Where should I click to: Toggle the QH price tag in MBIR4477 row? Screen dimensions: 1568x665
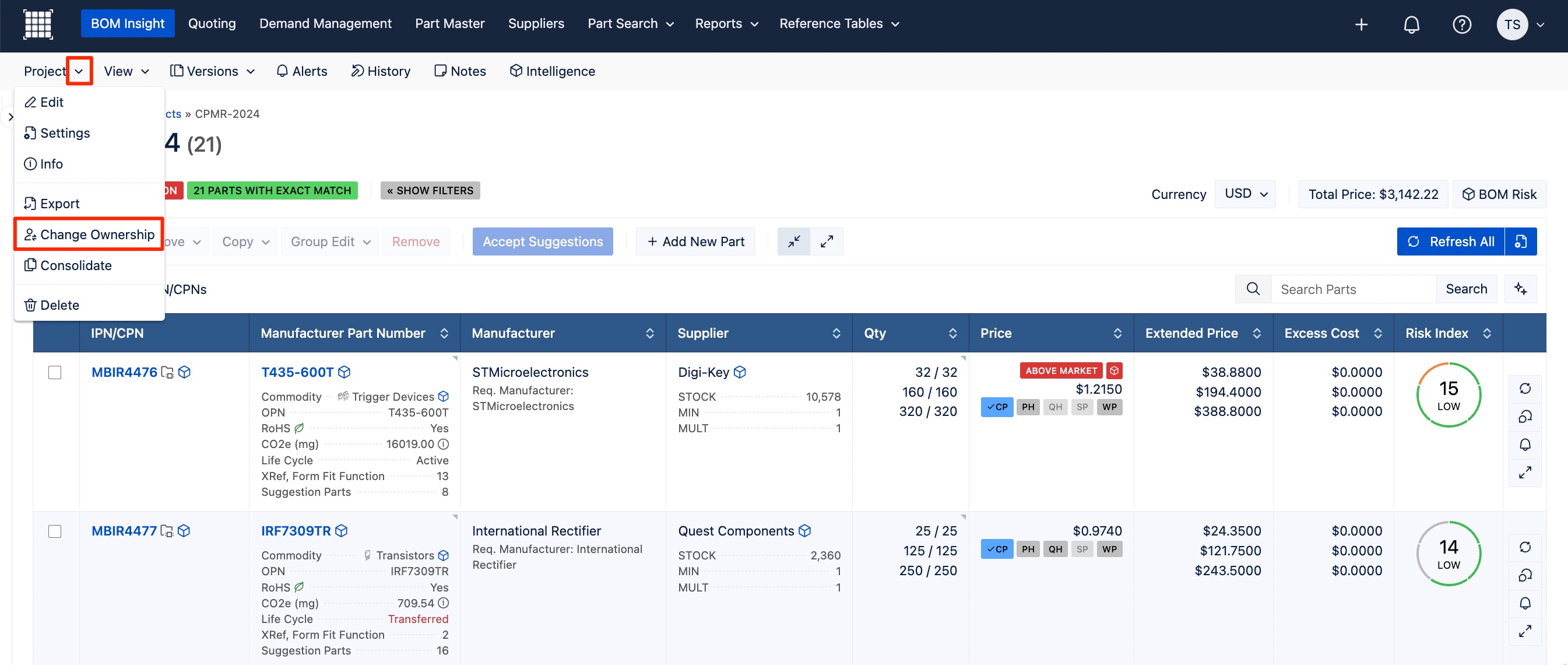[1055, 549]
